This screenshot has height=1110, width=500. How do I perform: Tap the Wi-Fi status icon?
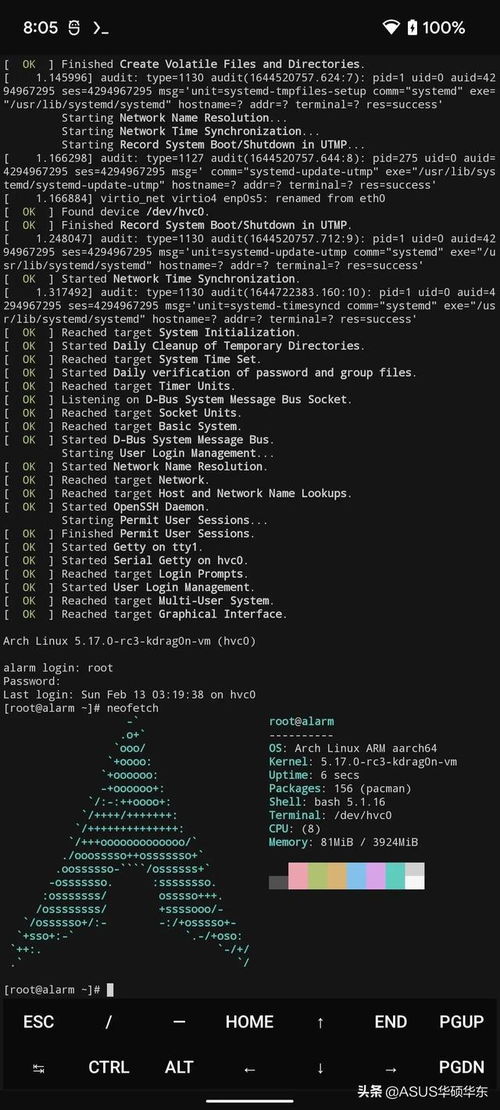pyautogui.click(x=390, y=28)
